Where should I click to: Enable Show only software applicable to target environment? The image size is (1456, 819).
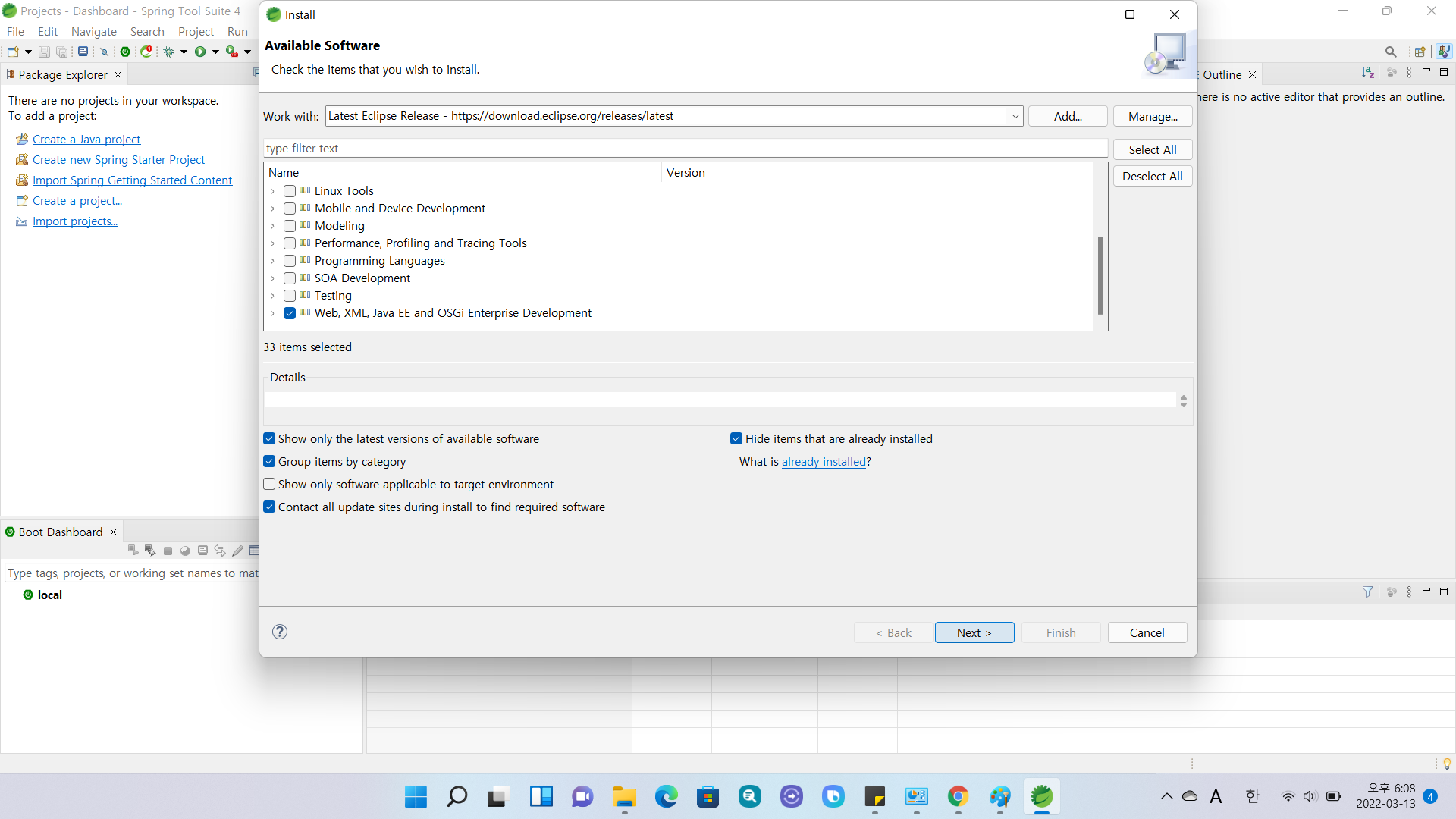269,484
